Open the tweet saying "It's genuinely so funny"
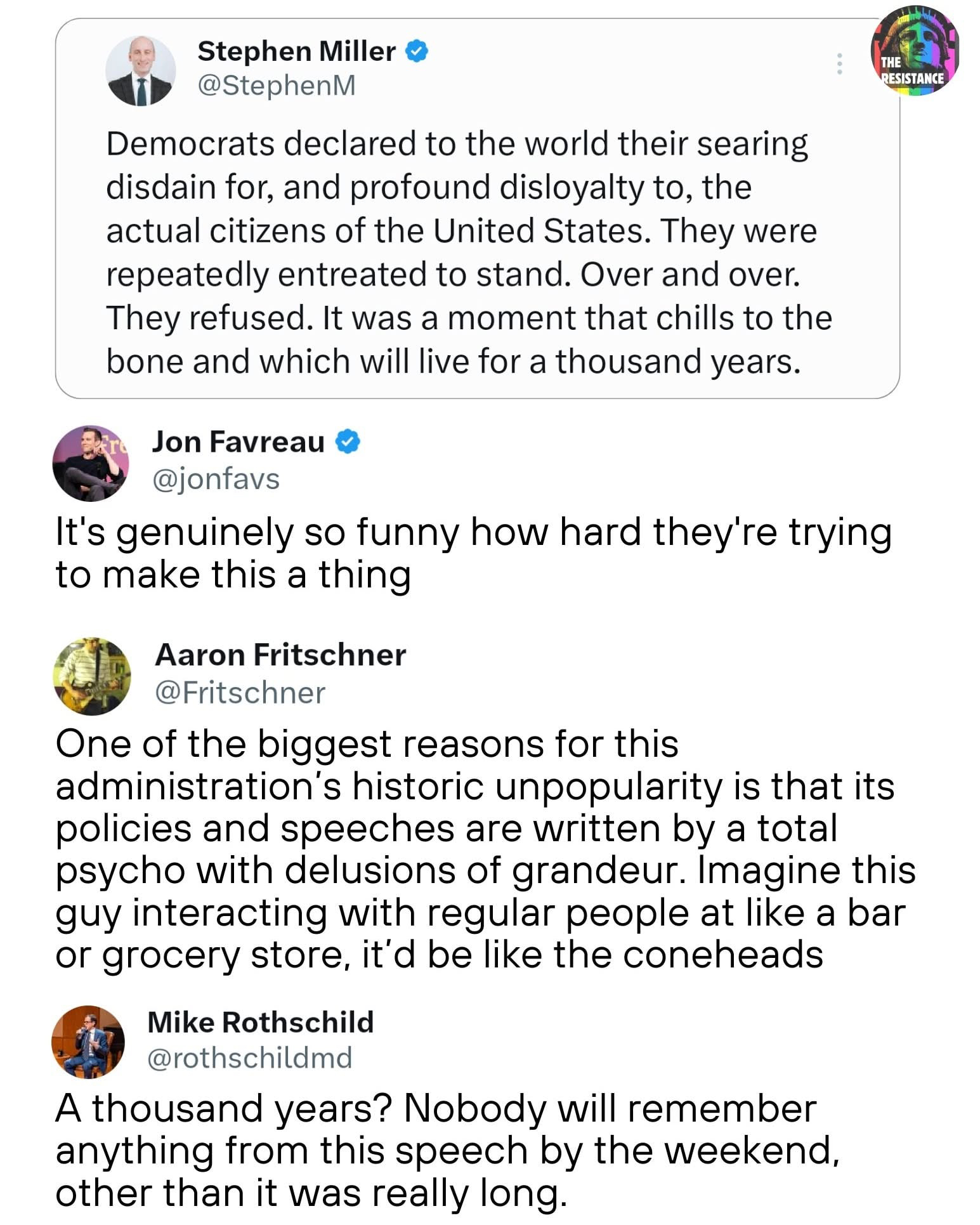Image resolution: width=980 pixels, height=1225 pixels. (473, 553)
